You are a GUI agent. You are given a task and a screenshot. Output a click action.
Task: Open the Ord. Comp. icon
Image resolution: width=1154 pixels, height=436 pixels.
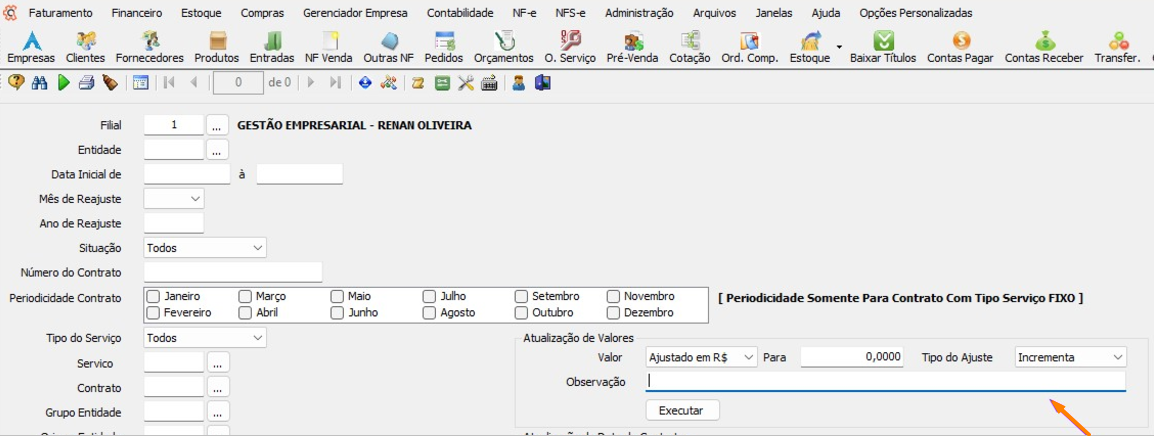pyautogui.click(x=749, y=47)
